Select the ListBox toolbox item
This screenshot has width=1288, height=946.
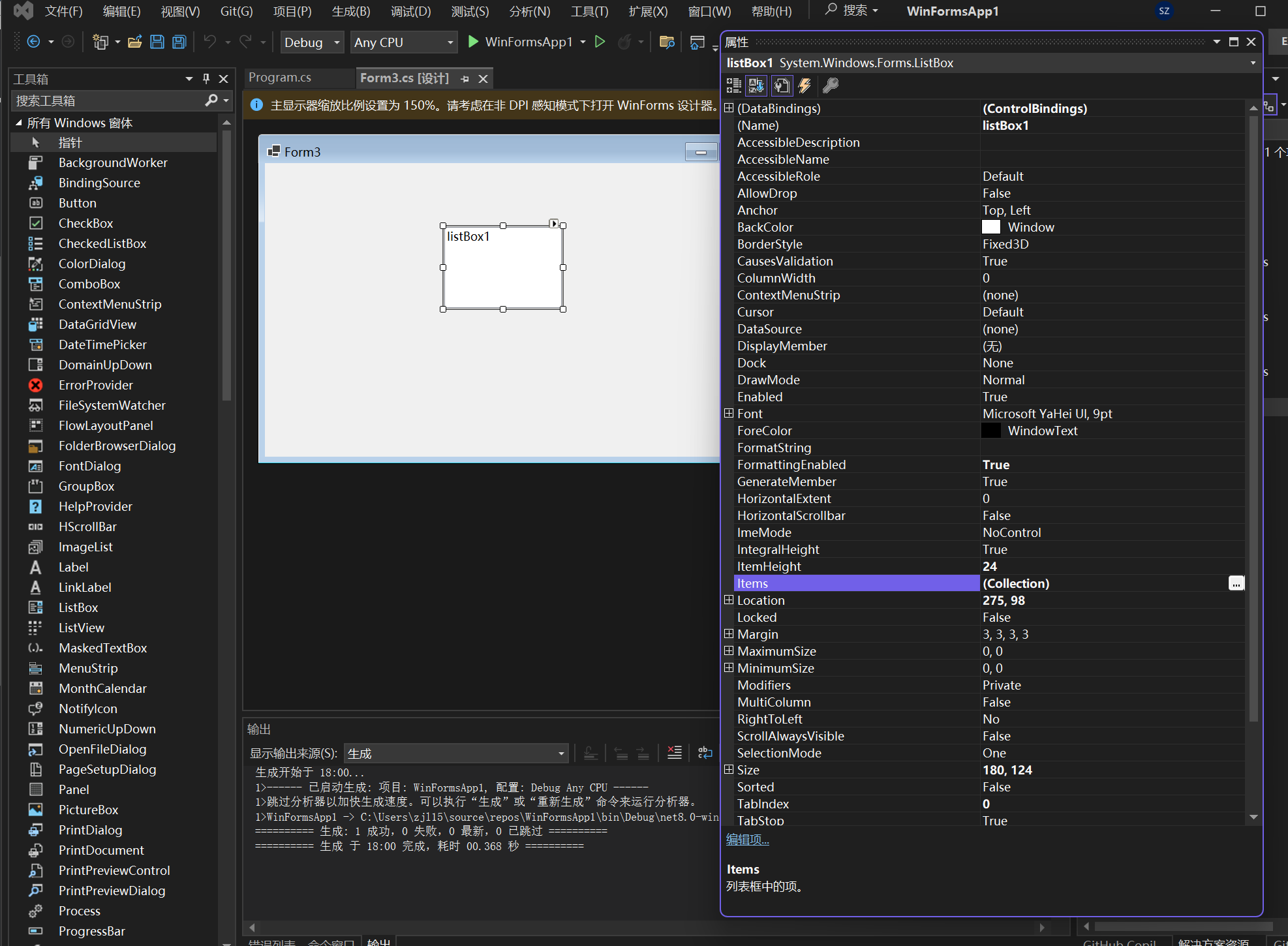coord(114,607)
